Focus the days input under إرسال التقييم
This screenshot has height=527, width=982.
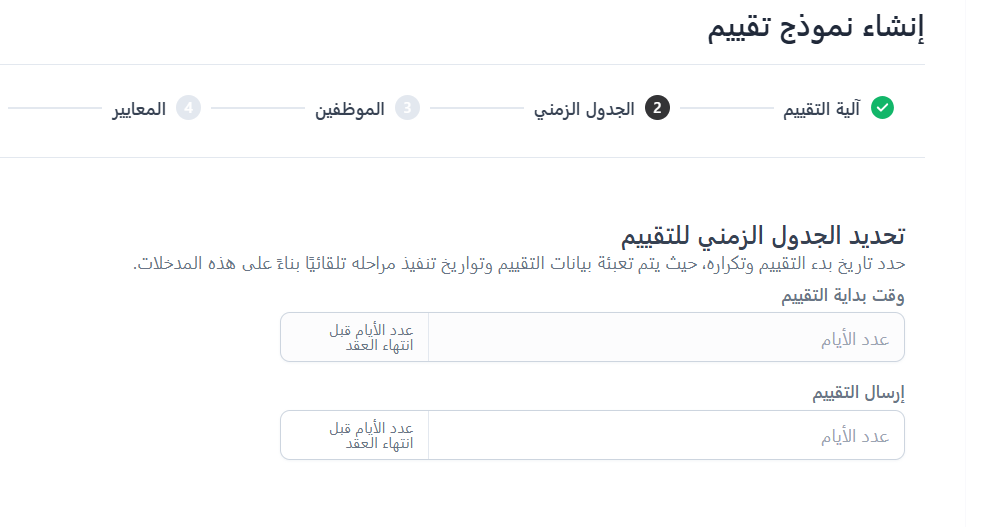click(x=666, y=436)
